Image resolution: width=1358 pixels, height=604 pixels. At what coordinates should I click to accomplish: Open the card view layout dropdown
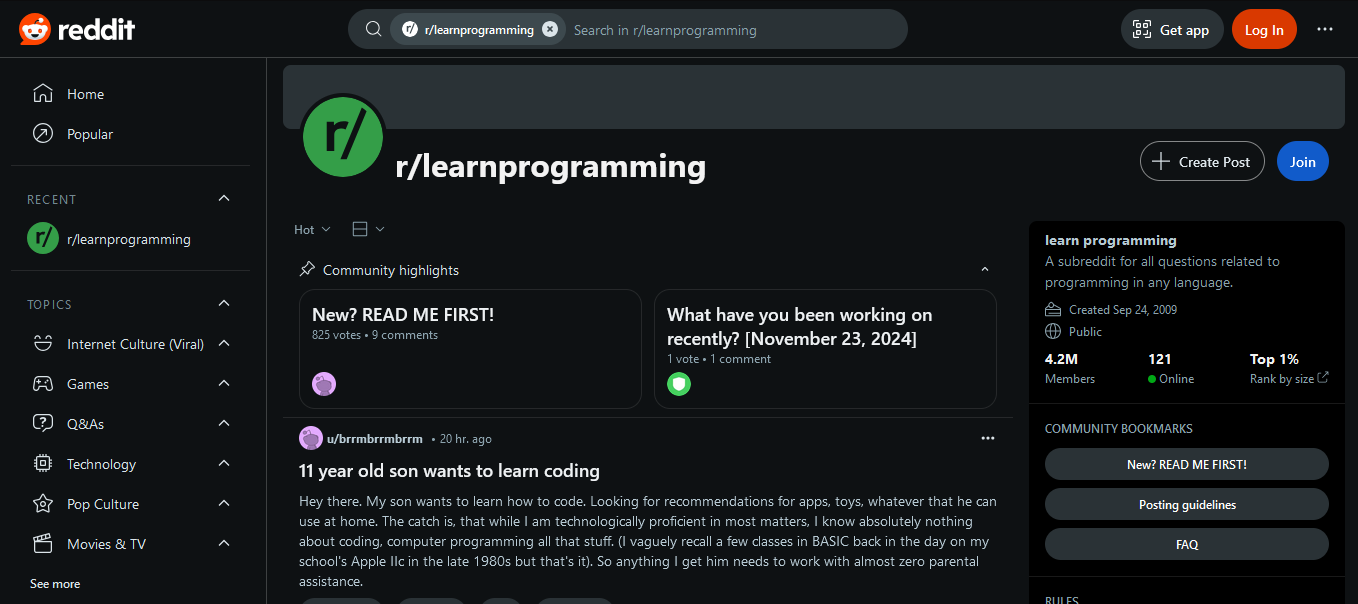[x=368, y=230]
